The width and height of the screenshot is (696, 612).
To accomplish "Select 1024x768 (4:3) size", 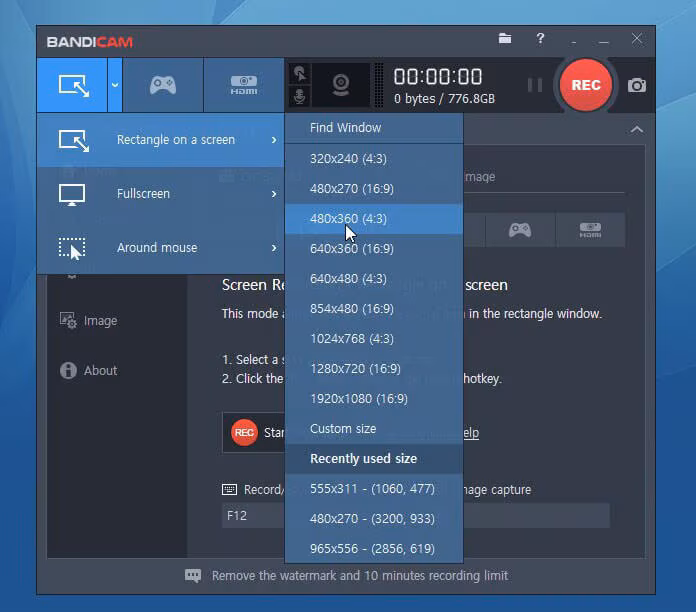I will (374, 339).
